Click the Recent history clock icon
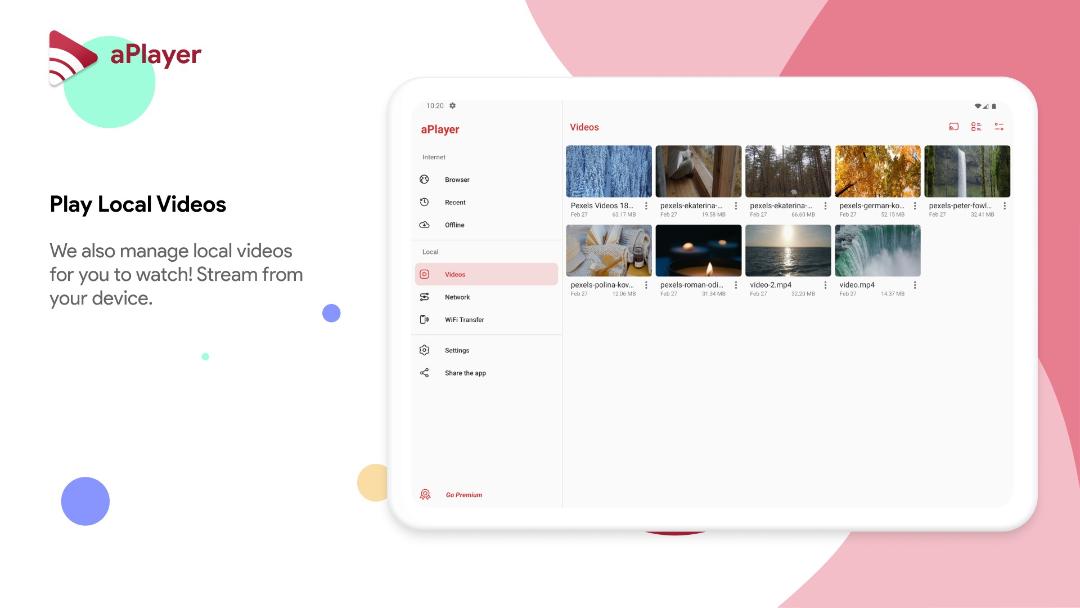The height and width of the screenshot is (608, 1080). pyautogui.click(x=424, y=202)
